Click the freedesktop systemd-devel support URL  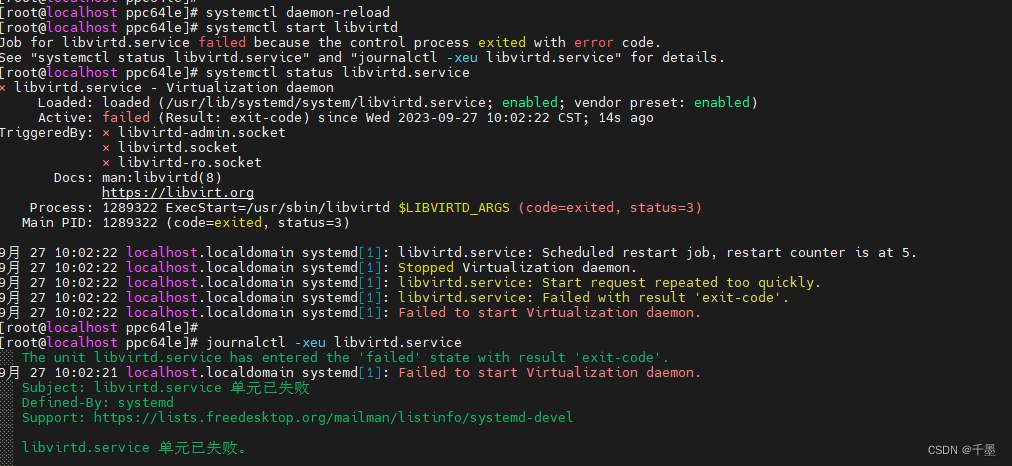click(334, 418)
